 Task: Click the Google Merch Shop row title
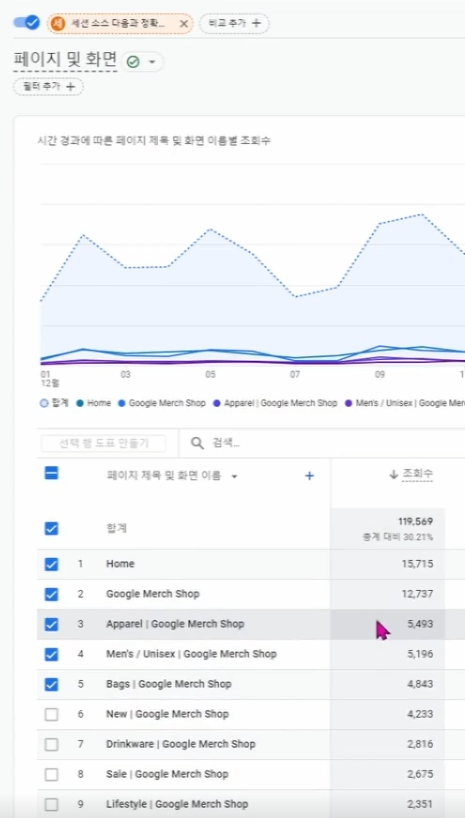tap(152, 594)
